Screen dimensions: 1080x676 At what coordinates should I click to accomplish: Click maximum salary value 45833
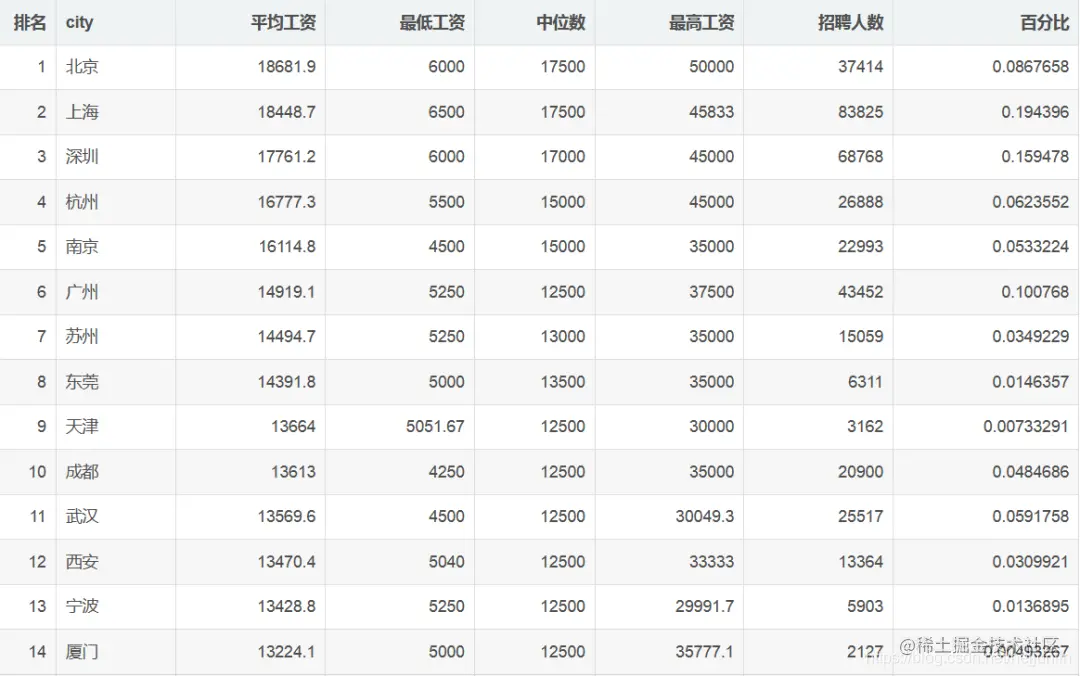click(x=712, y=112)
